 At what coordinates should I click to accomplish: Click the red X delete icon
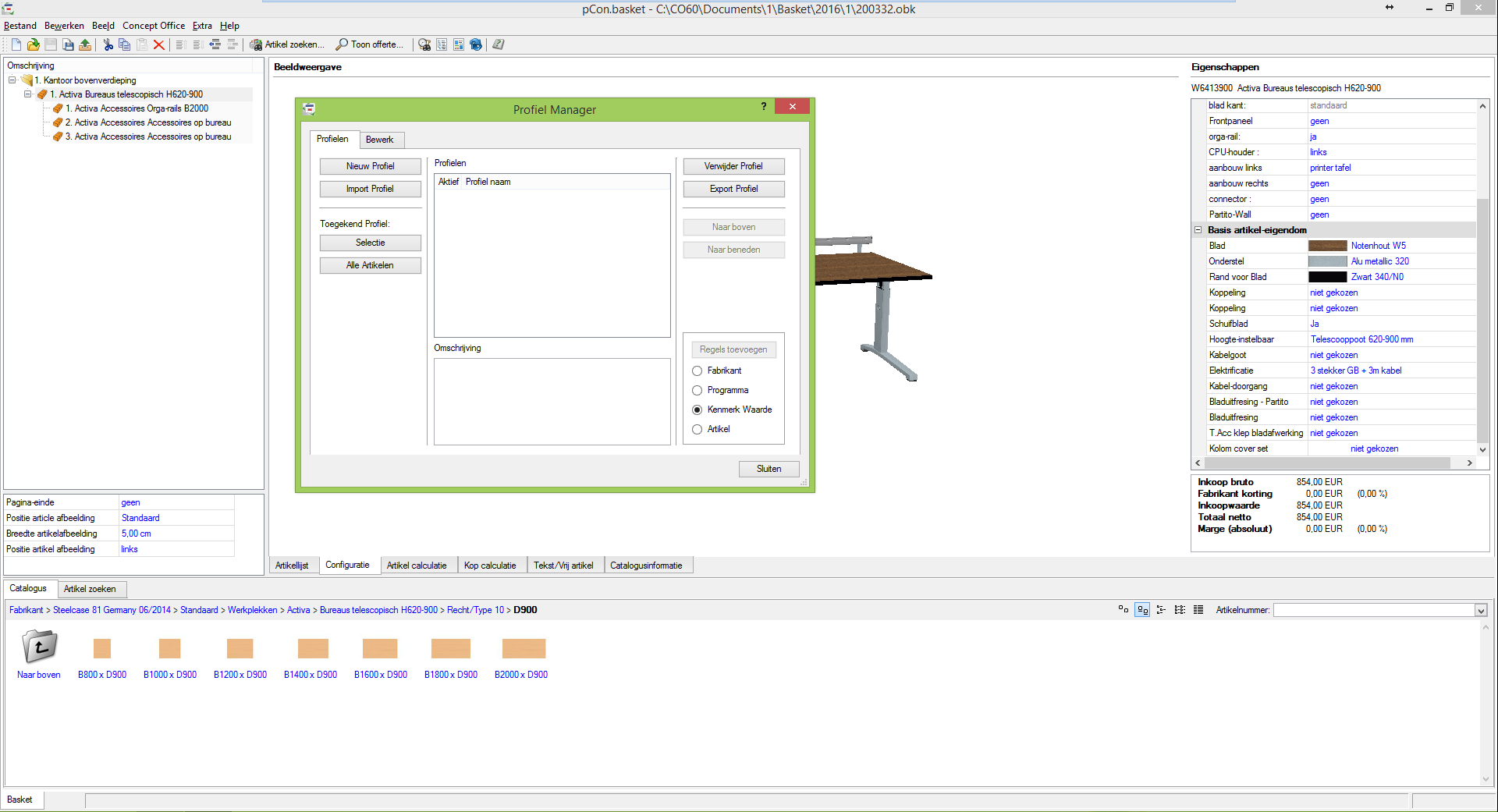pyautogui.click(x=158, y=44)
